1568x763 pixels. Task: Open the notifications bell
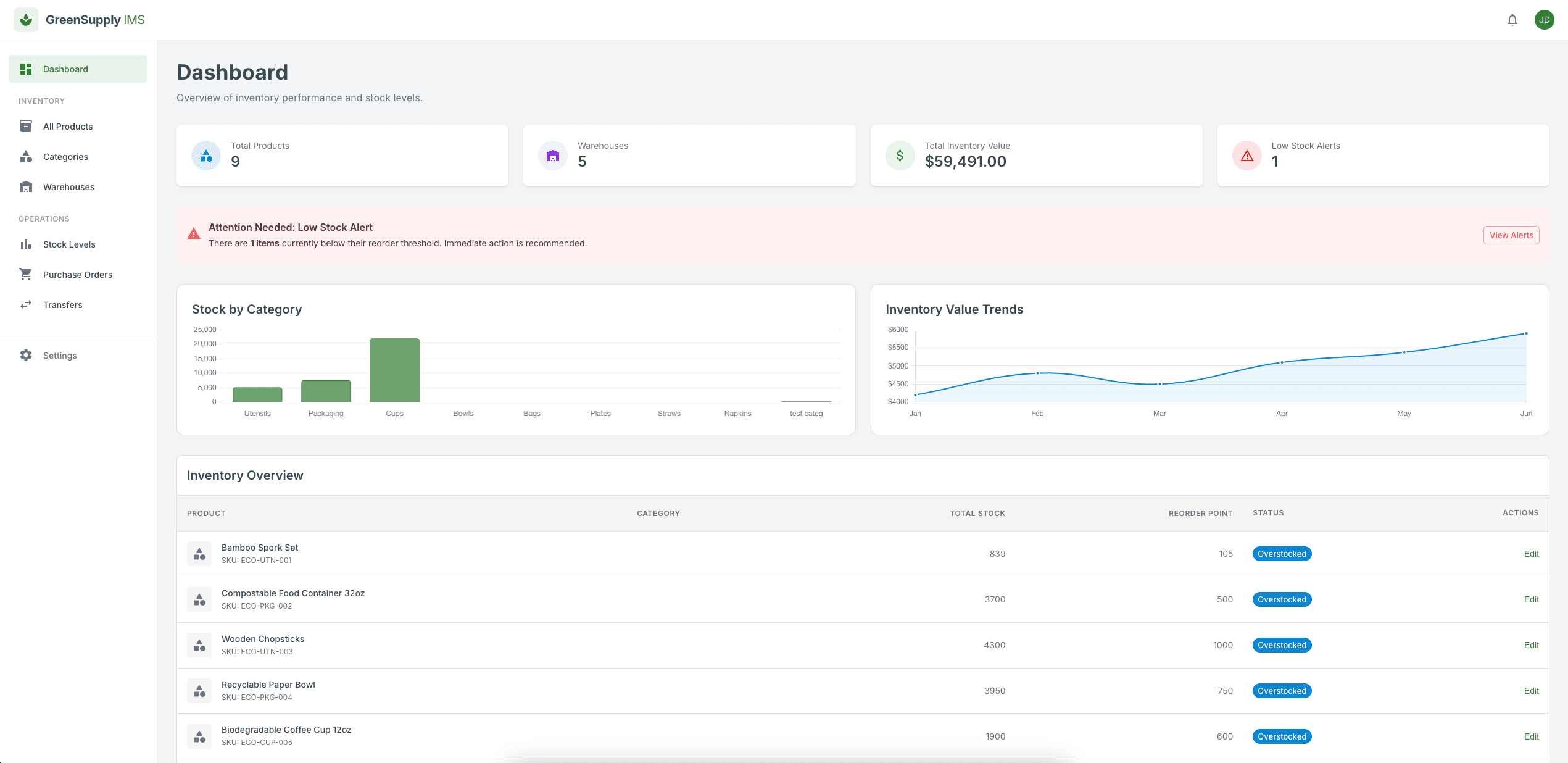point(1512,19)
